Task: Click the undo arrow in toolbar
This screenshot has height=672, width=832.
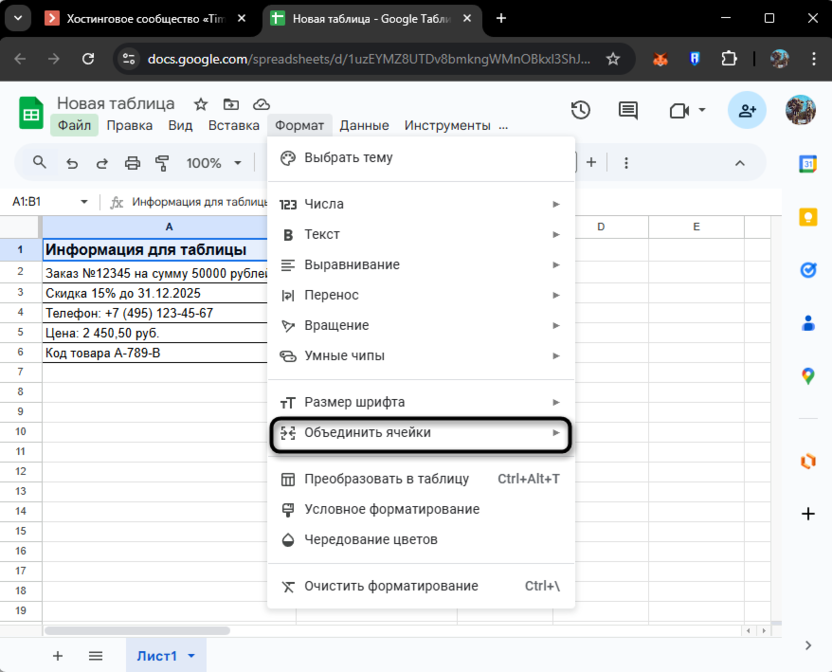Action: point(71,163)
